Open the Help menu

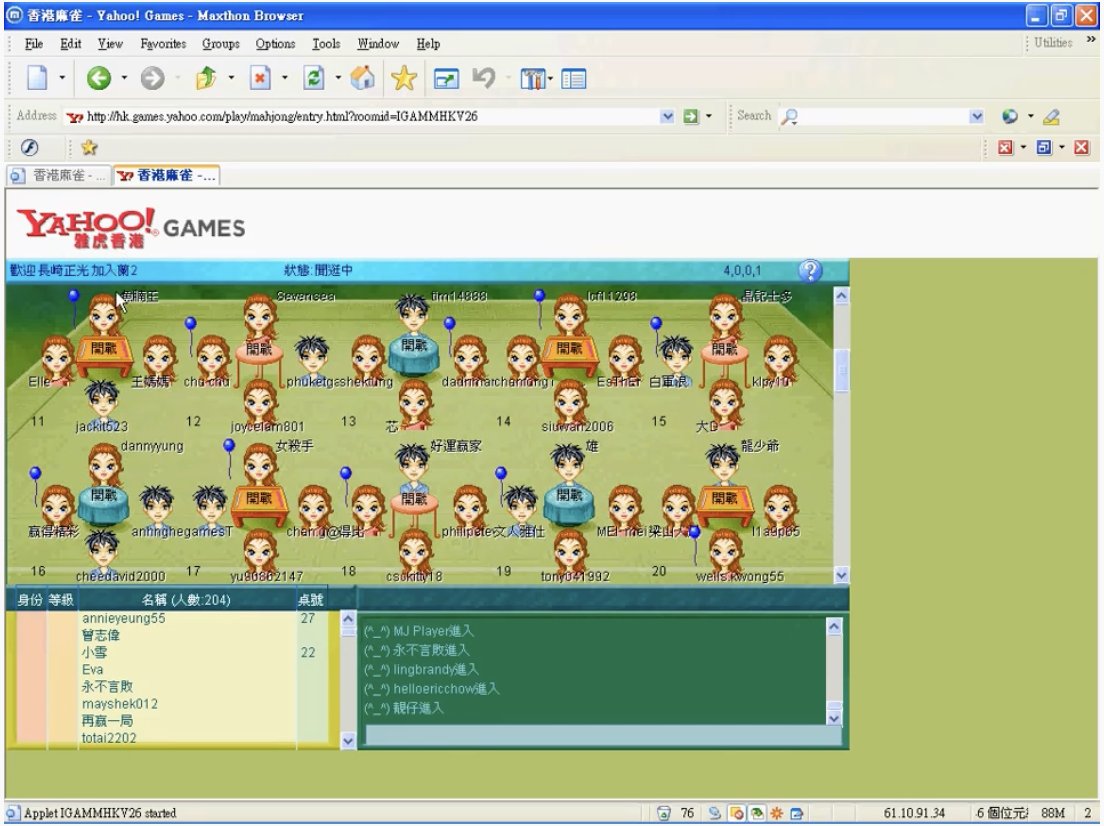pyautogui.click(x=428, y=44)
